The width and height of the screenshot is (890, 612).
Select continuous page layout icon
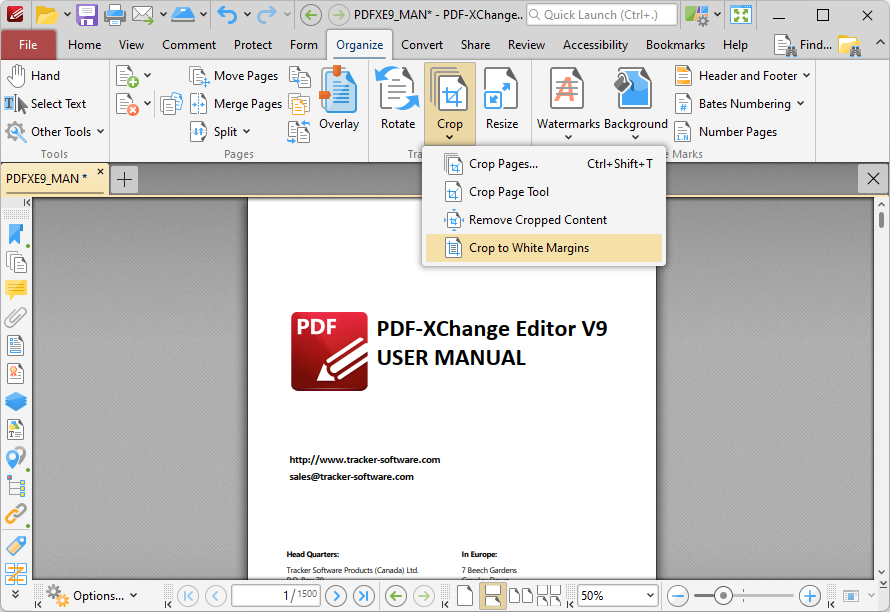[493, 596]
